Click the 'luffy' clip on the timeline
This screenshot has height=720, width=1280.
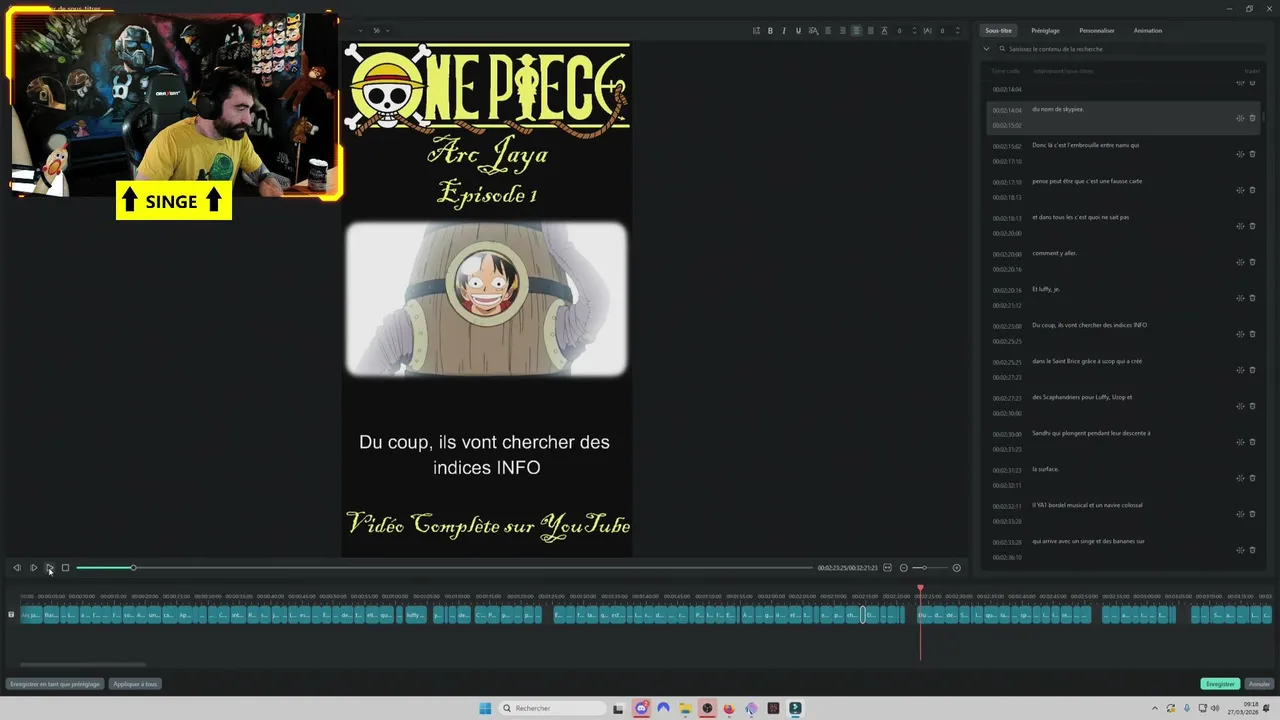(414, 615)
